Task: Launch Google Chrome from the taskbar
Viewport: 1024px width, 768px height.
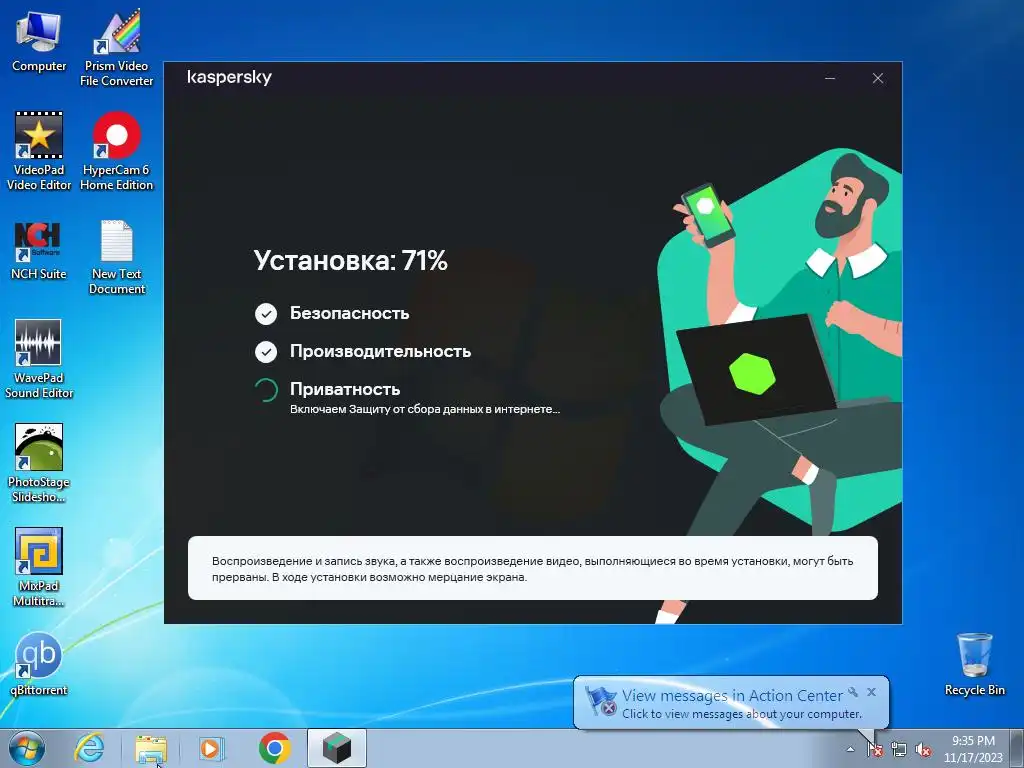Action: (274, 748)
